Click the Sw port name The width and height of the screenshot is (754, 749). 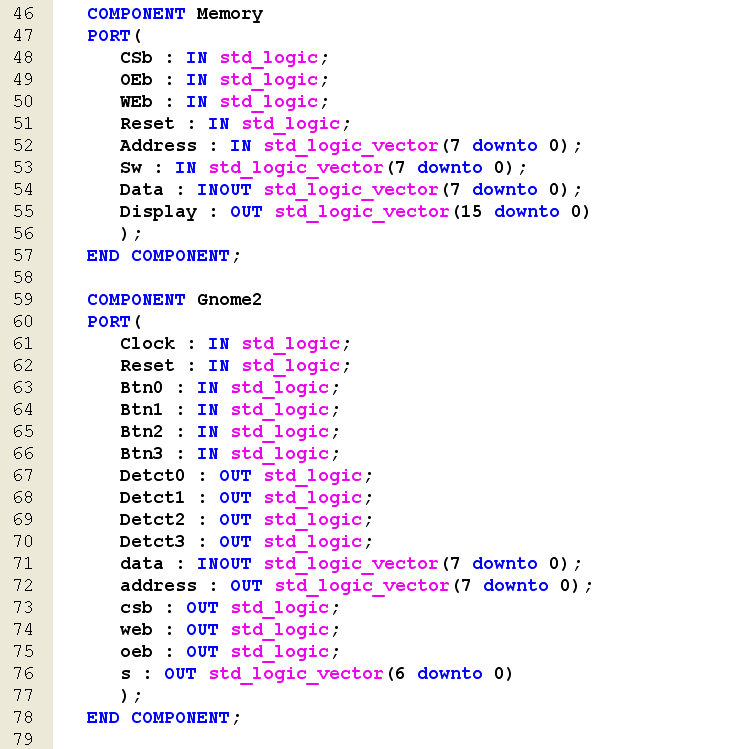[x=131, y=168]
